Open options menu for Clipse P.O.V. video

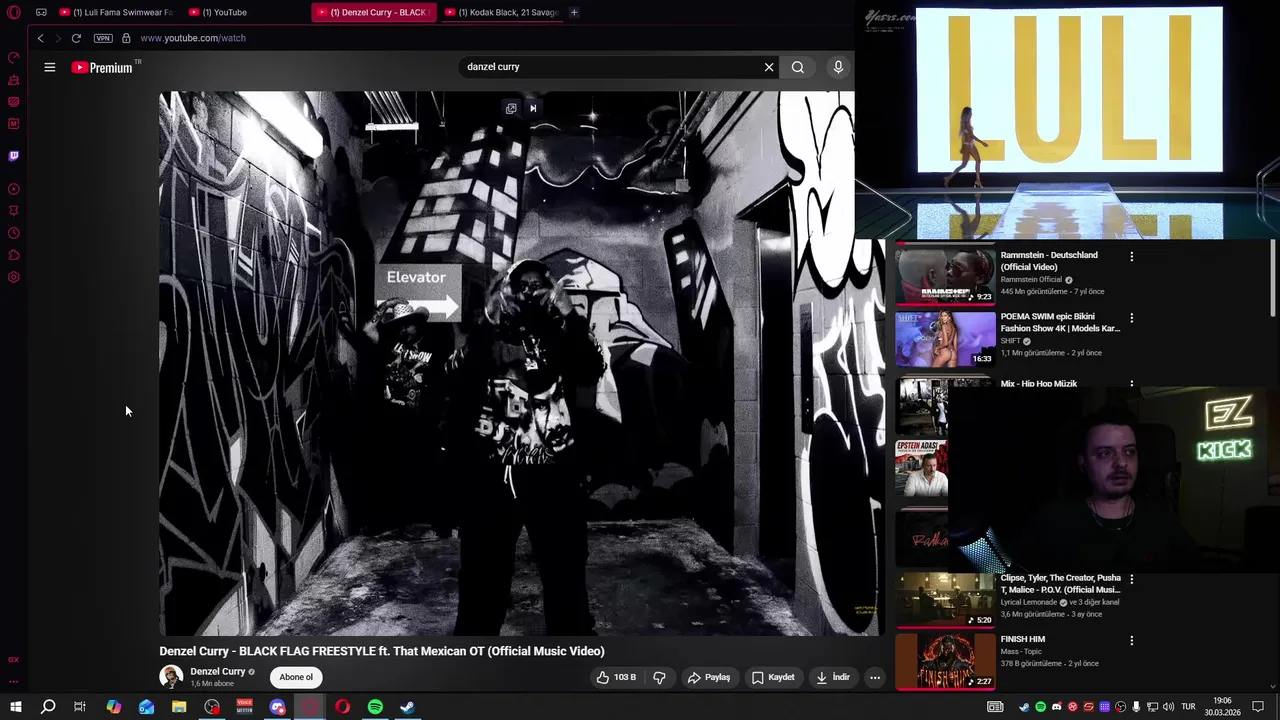(x=1132, y=579)
